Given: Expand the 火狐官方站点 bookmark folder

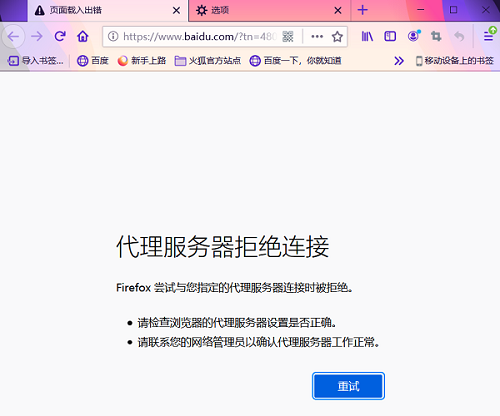Looking at the screenshot, I should 208,61.
